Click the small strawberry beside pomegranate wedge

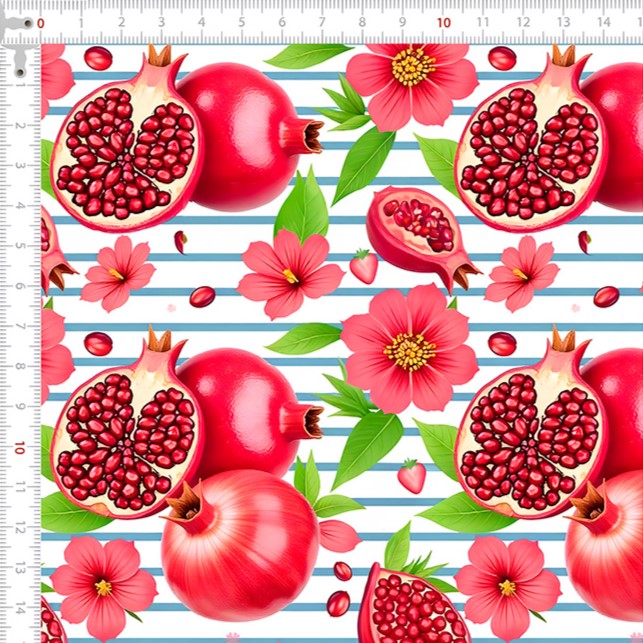coord(364,266)
